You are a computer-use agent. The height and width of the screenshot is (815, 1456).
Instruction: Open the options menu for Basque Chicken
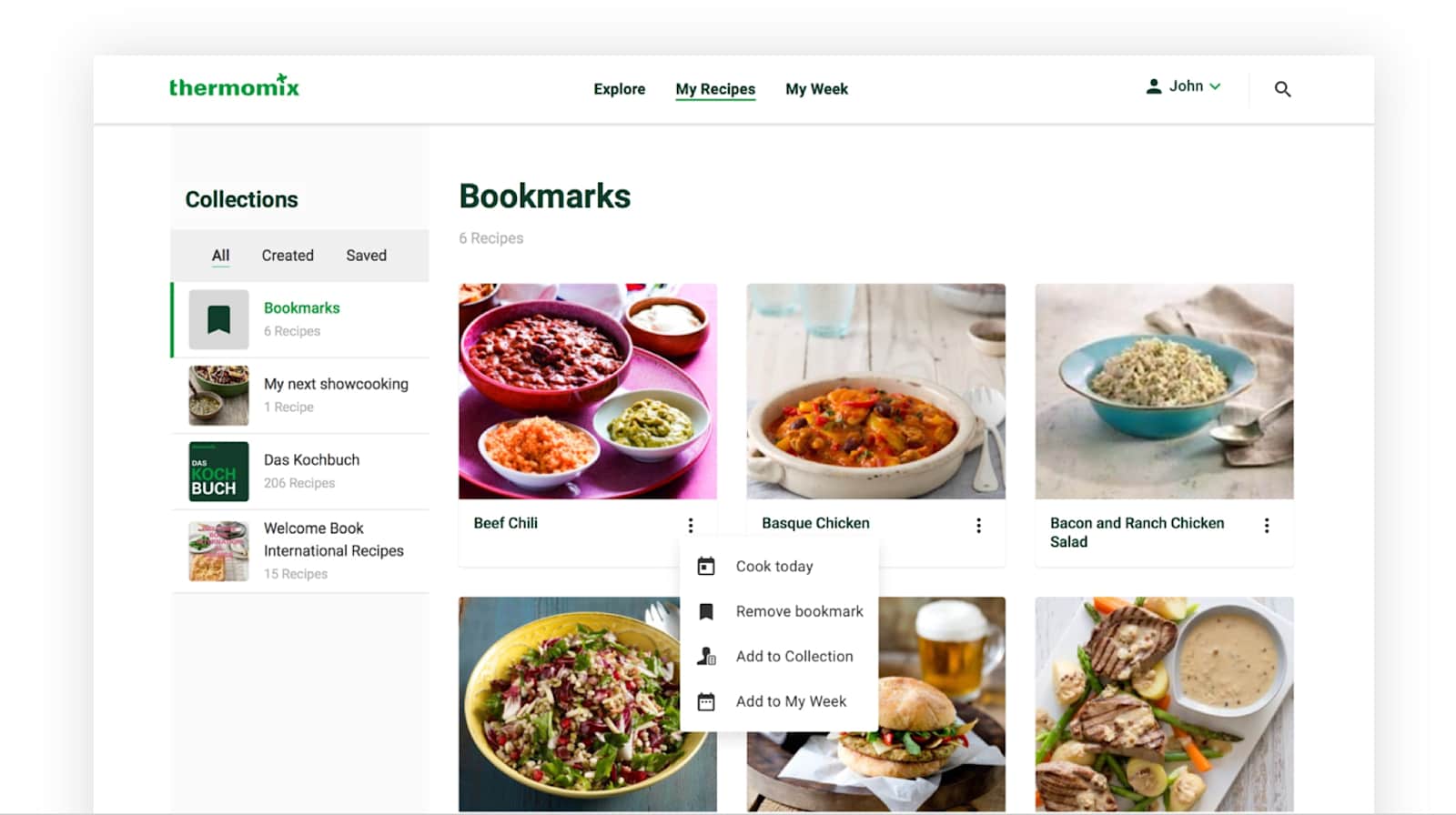(978, 525)
